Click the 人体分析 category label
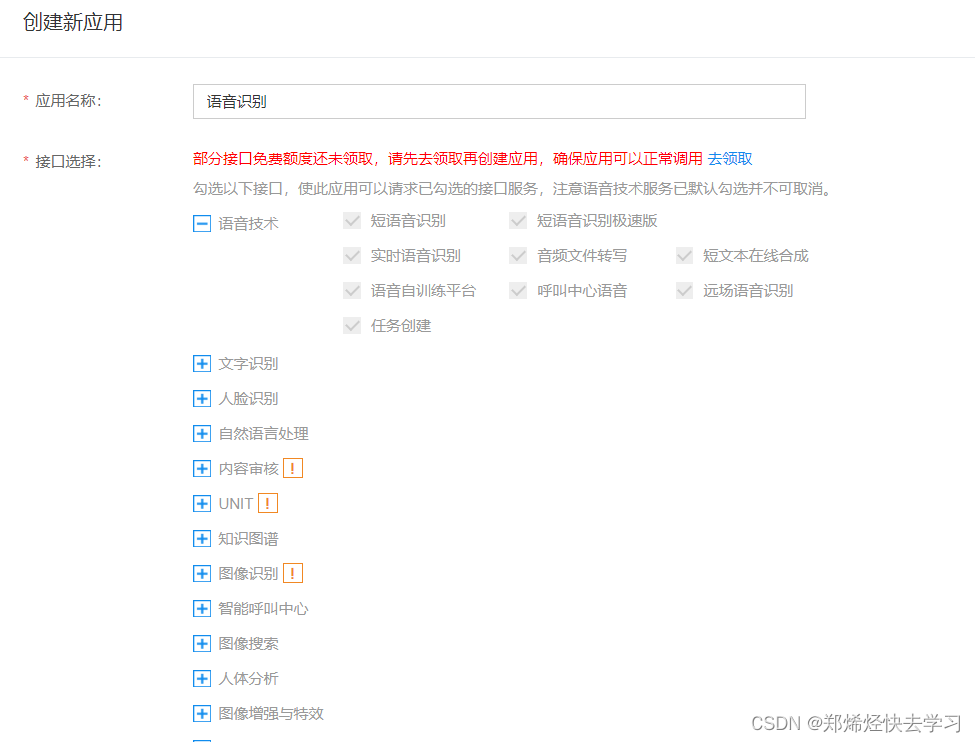This screenshot has width=975, height=742. (248, 679)
